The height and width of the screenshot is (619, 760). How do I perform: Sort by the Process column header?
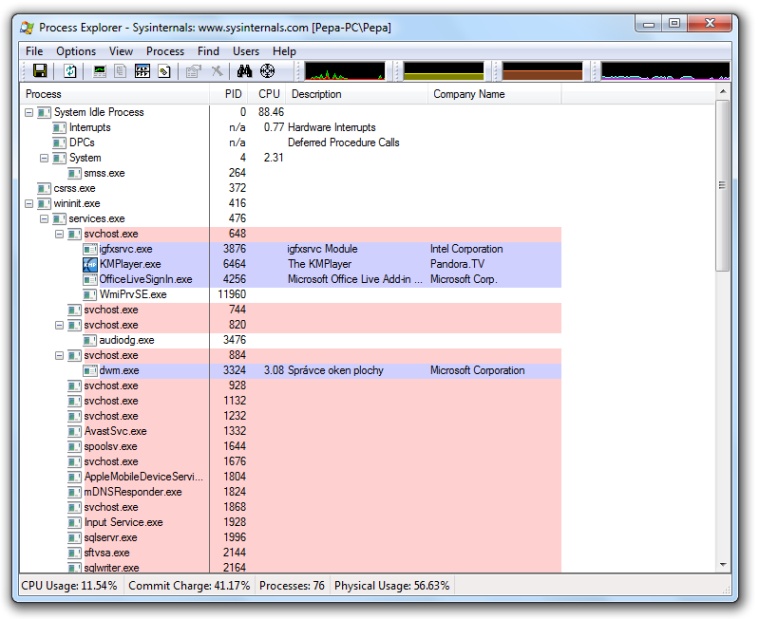115,94
